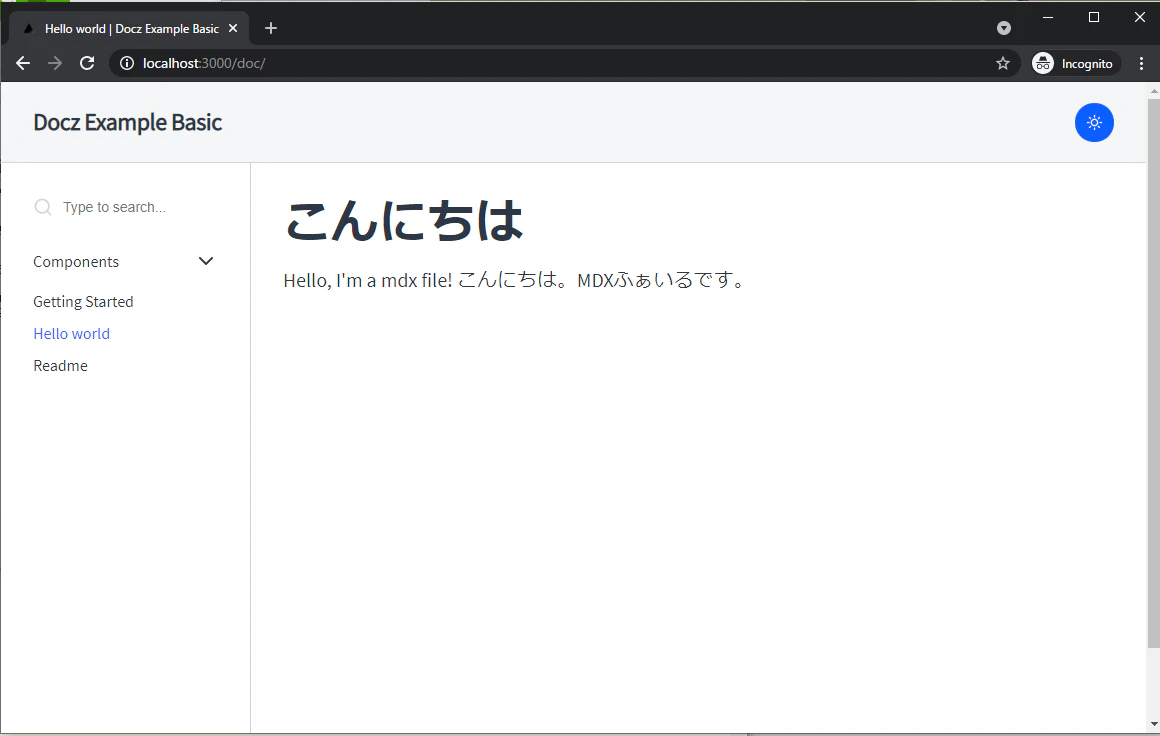Image resolution: width=1160 pixels, height=736 pixels.
Task: Click the scrollbar down arrow
Action: 1153,725
